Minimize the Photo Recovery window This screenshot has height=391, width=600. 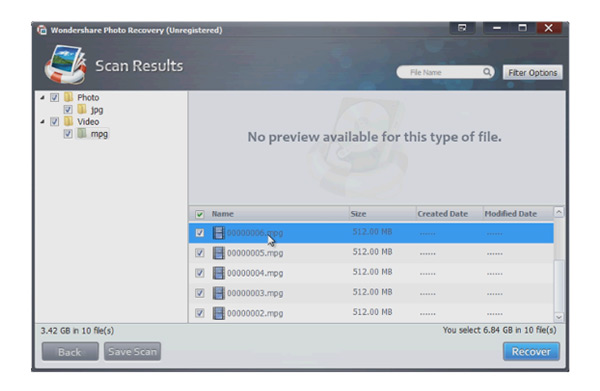[x=497, y=28]
